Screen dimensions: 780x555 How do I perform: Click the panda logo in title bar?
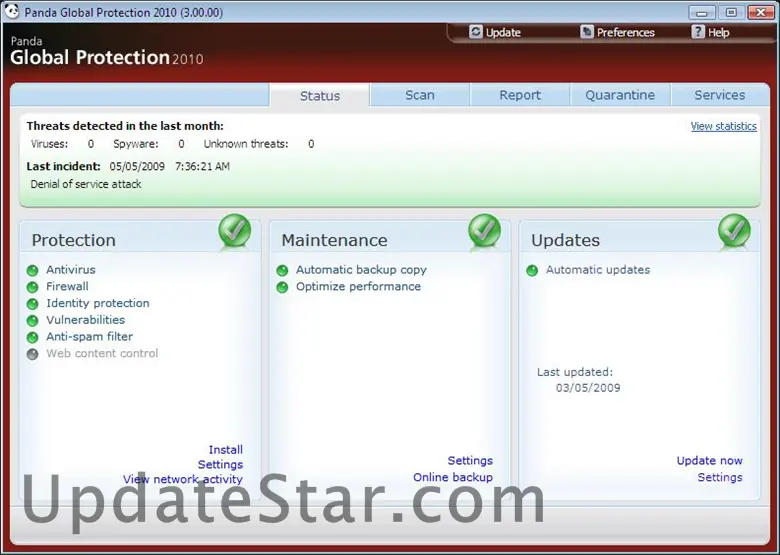[x=11, y=11]
